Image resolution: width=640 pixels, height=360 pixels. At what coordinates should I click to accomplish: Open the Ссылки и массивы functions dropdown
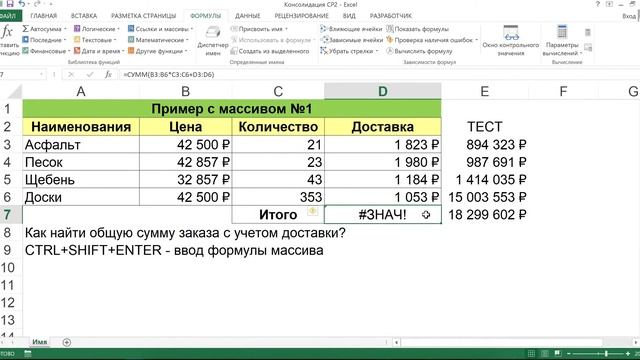pyautogui.click(x=160, y=29)
